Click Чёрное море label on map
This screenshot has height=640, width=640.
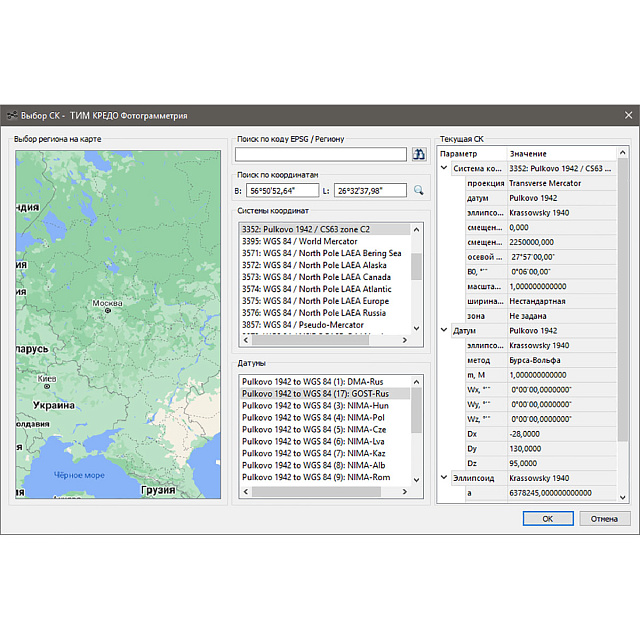coord(79,475)
